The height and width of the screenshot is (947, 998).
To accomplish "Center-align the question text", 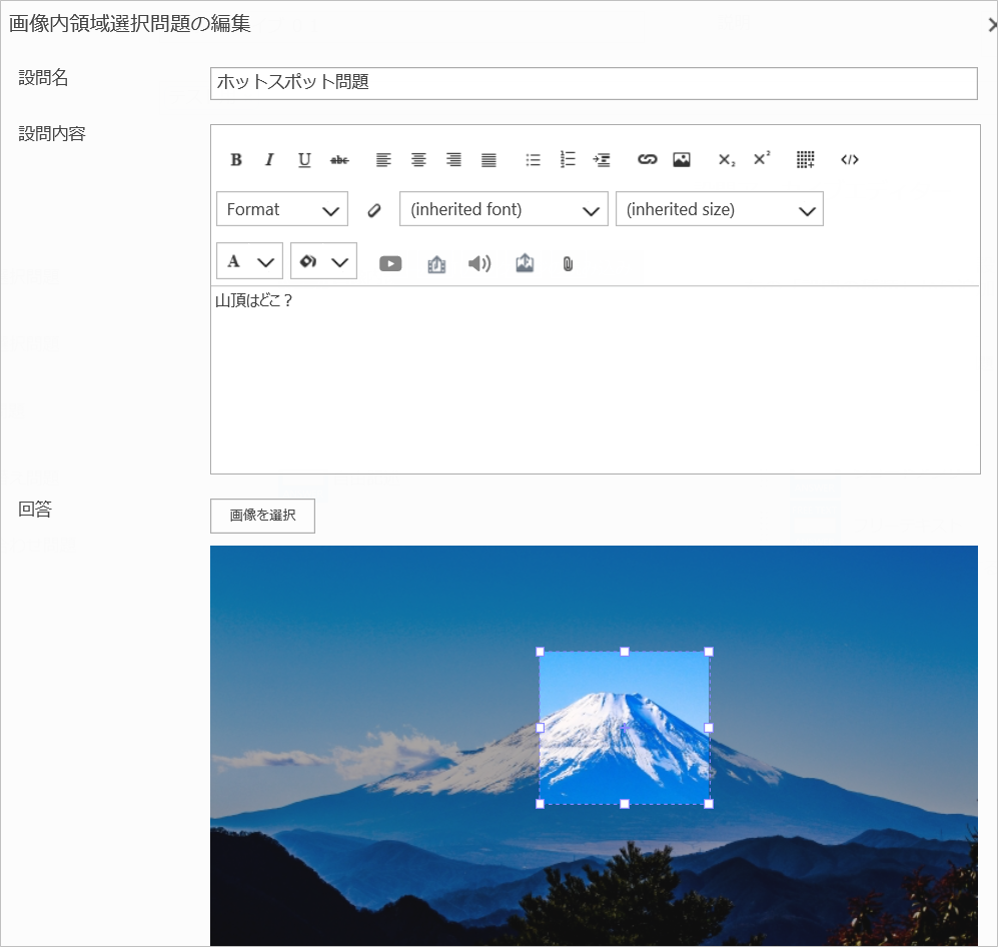I will pos(419,160).
